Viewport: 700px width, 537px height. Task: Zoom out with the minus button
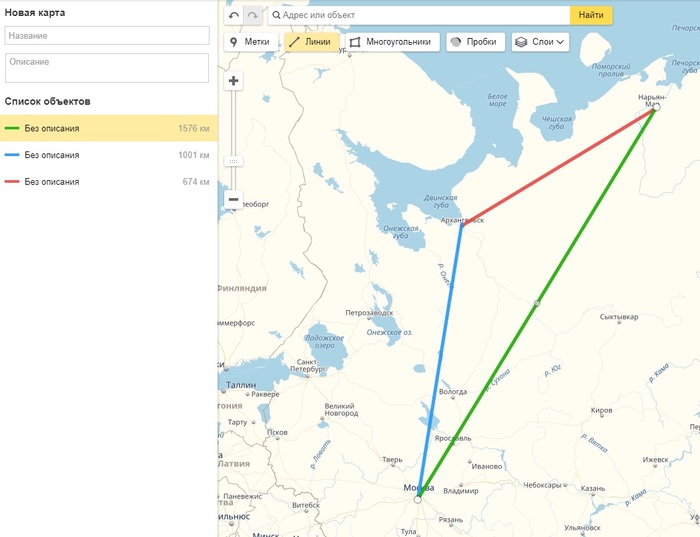coord(234,199)
